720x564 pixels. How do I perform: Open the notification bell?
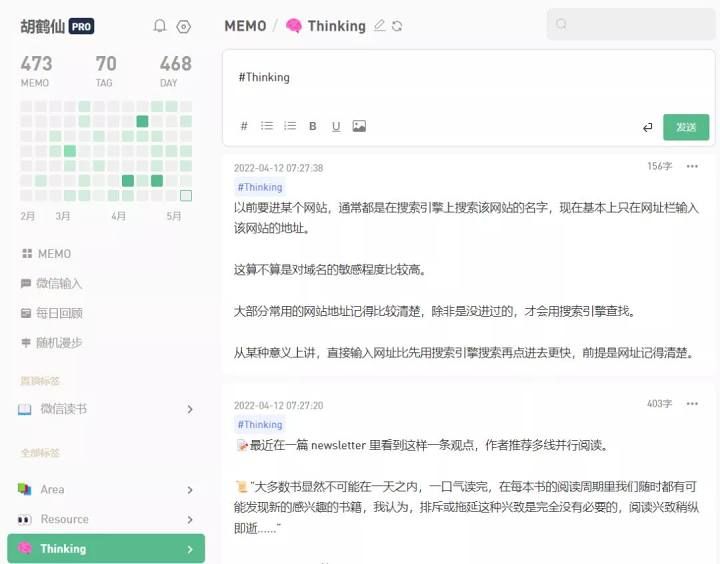[159, 26]
